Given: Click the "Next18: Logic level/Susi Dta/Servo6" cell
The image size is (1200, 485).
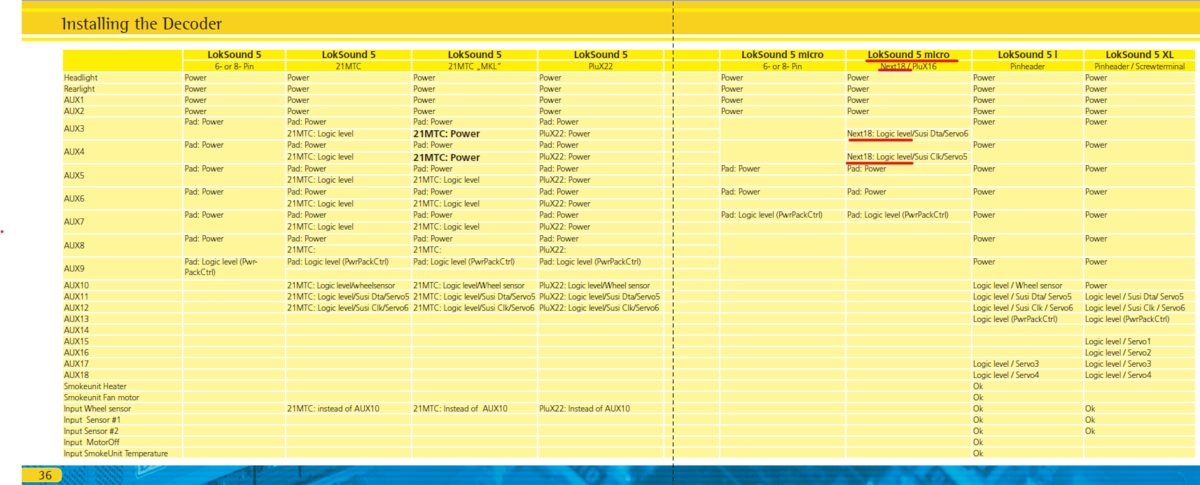Looking at the screenshot, I should pyautogui.click(x=907, y=133).
